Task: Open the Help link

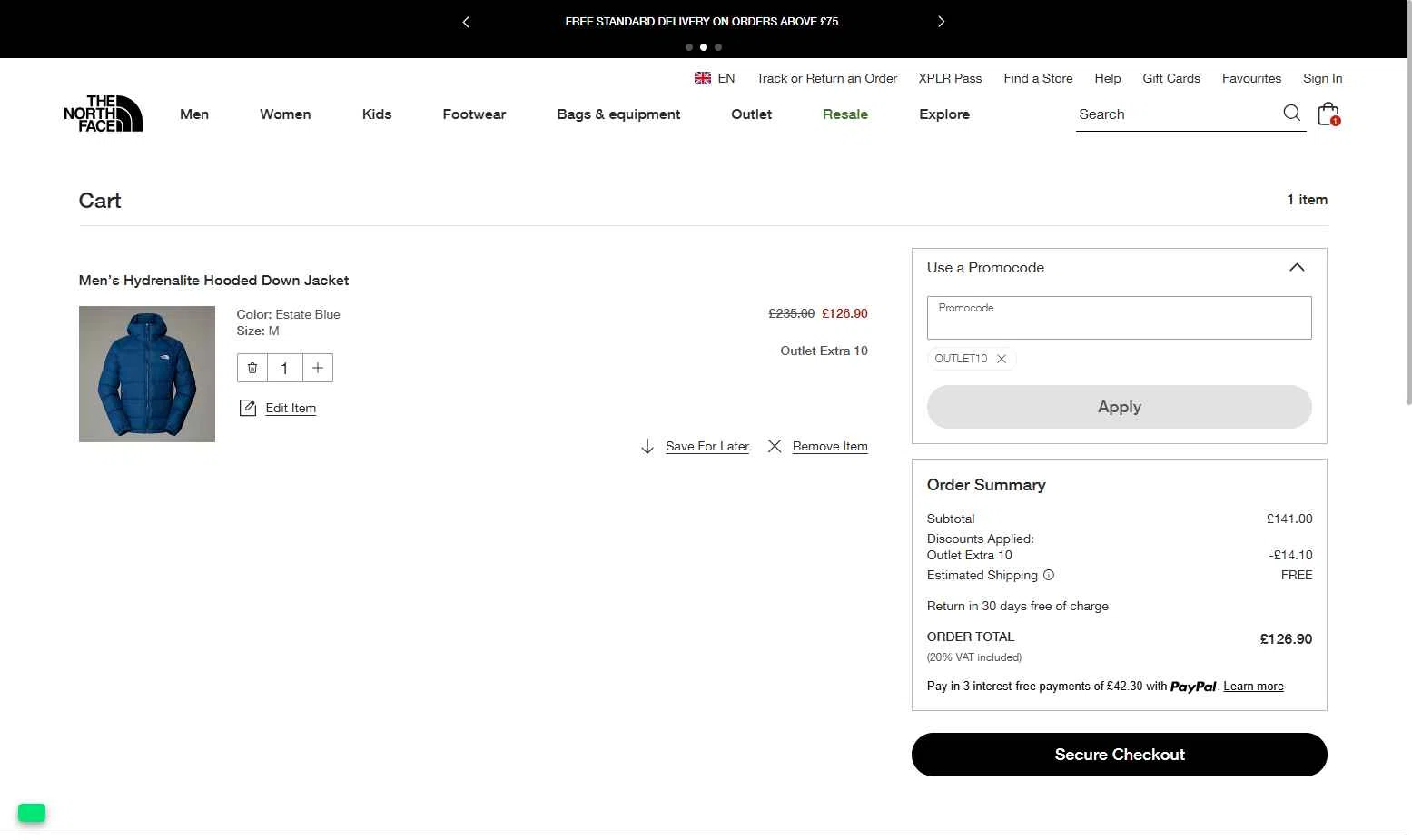Action: click(x=1108, y=78)
